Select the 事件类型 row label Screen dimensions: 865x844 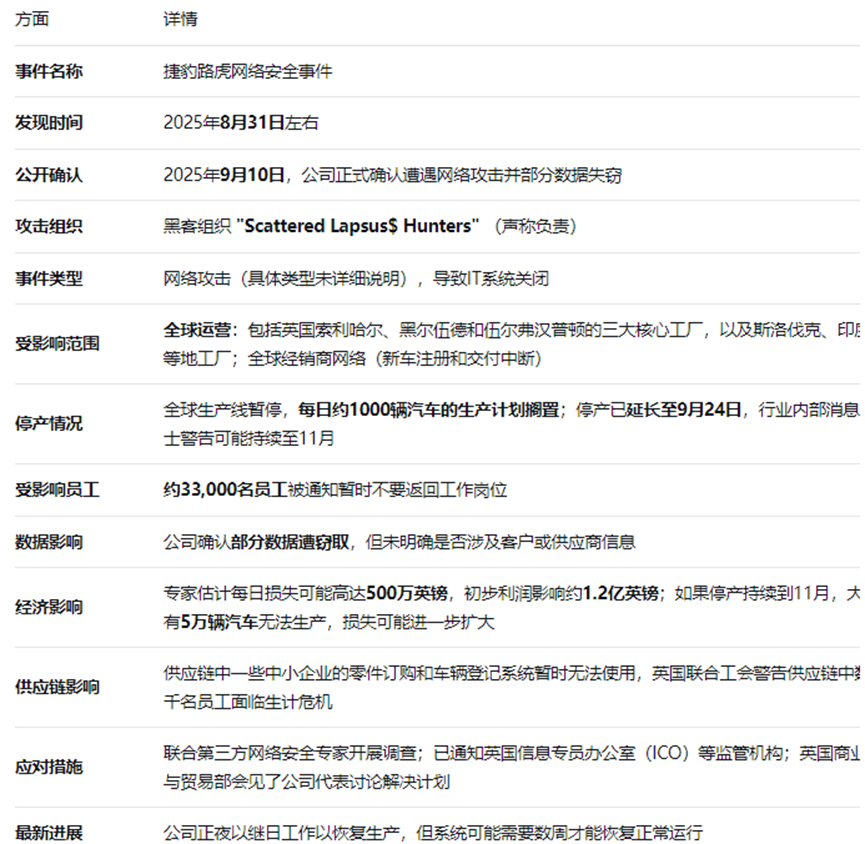pos(49,278)
